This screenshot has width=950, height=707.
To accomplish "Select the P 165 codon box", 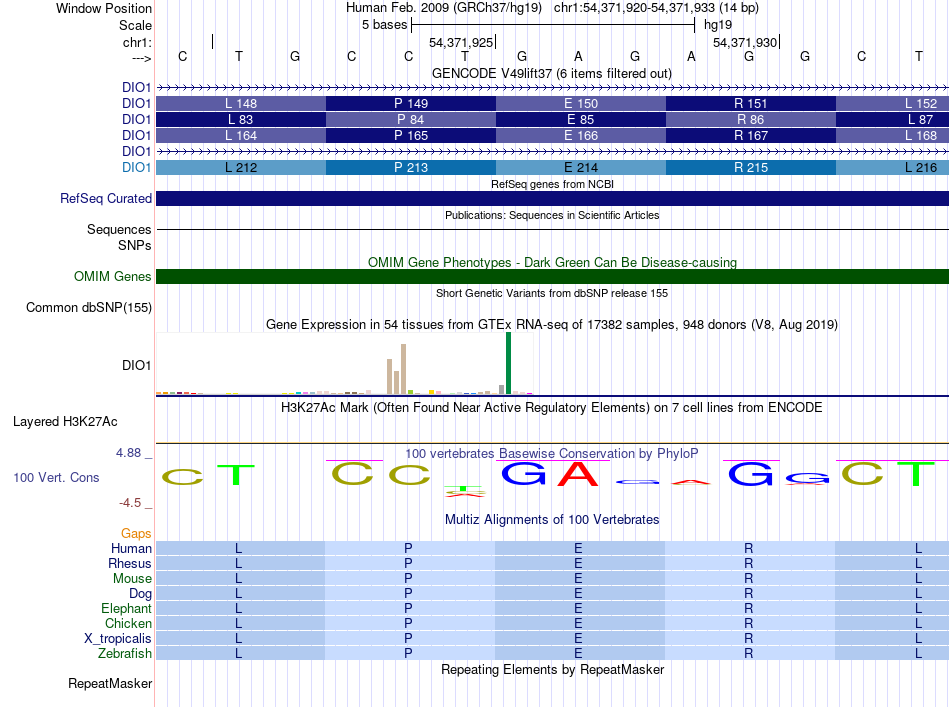I will [411, 135].
